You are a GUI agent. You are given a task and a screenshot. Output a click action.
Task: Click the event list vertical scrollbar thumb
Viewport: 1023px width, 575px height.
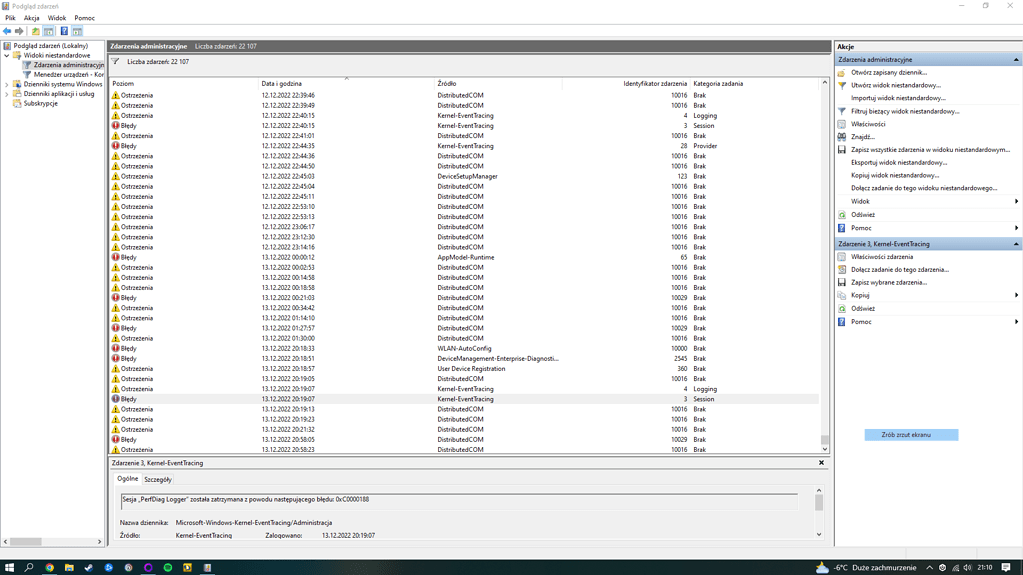[x=824, y=439]
